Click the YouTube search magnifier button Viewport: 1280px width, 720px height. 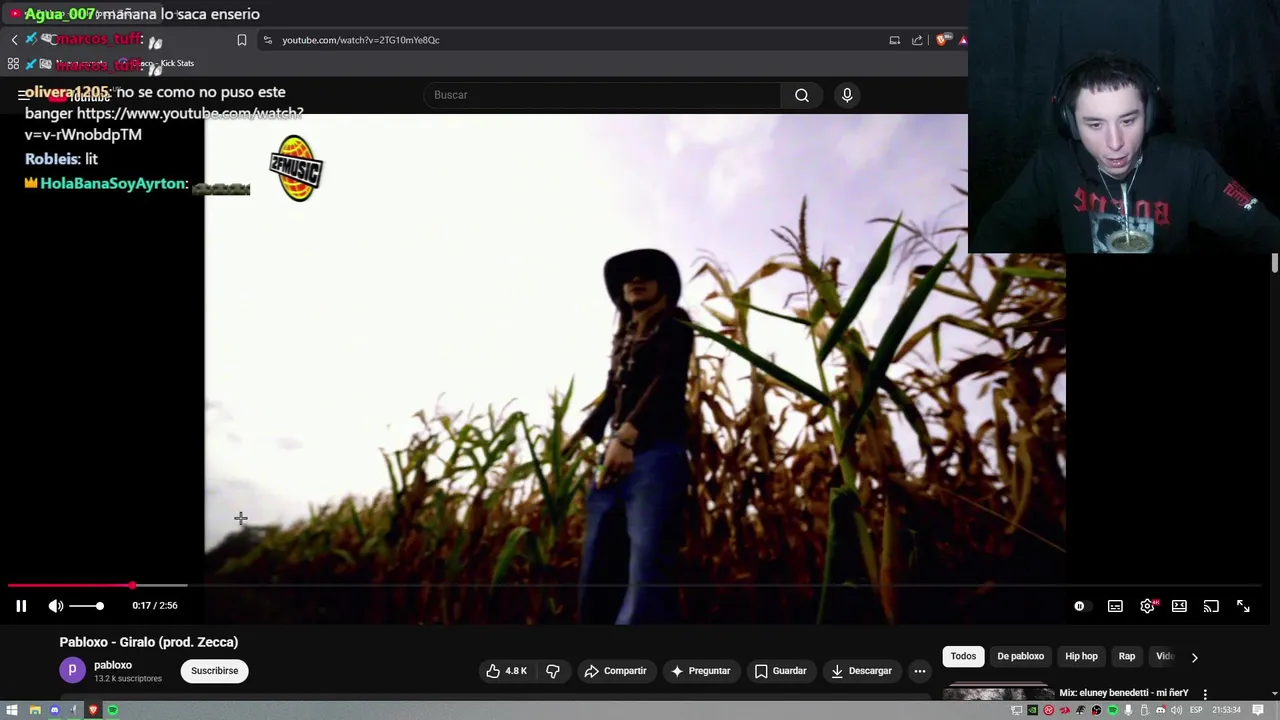tap(802, 95)
